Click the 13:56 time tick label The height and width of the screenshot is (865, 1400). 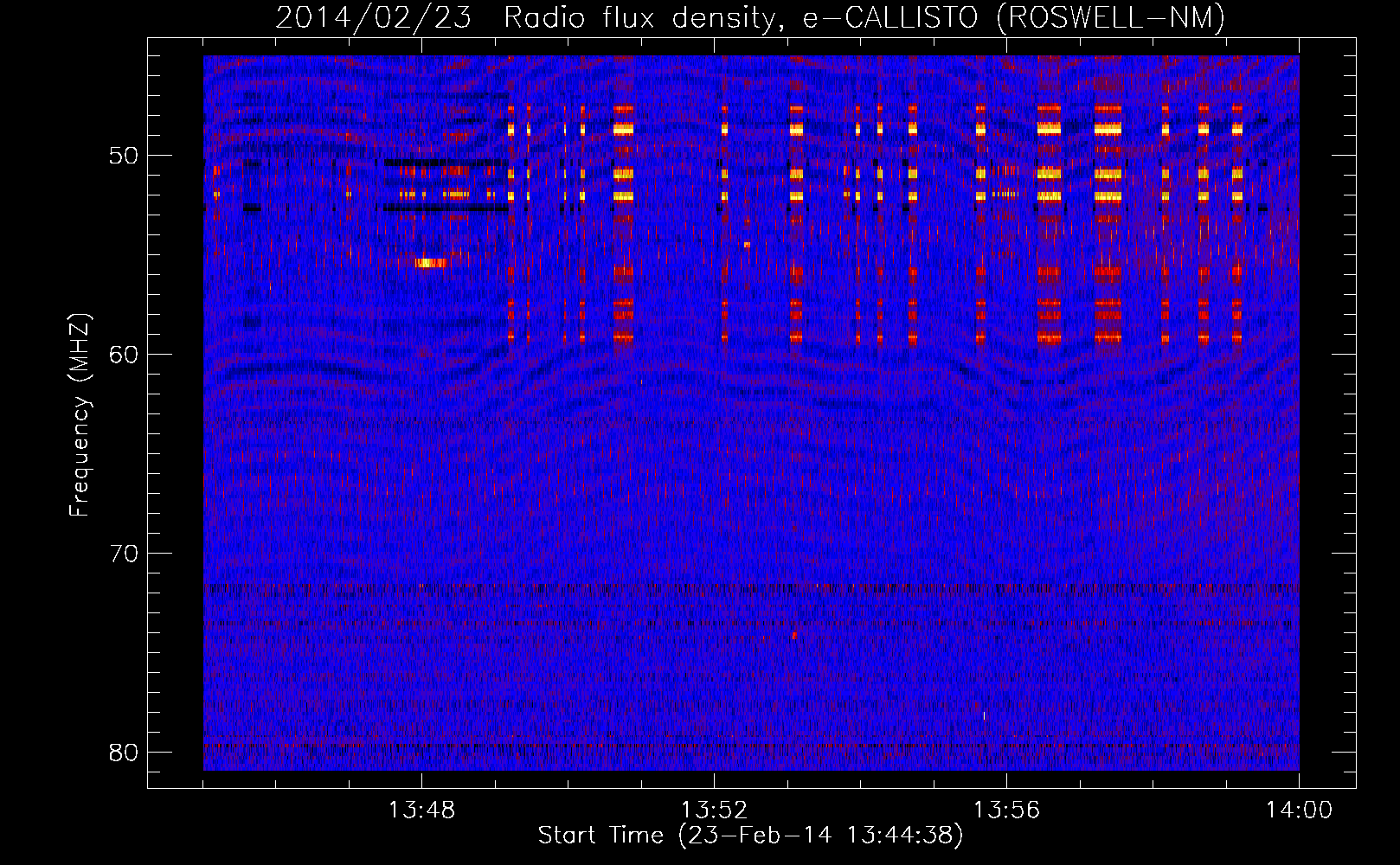pyautogui.click(x=1006, y=810)
